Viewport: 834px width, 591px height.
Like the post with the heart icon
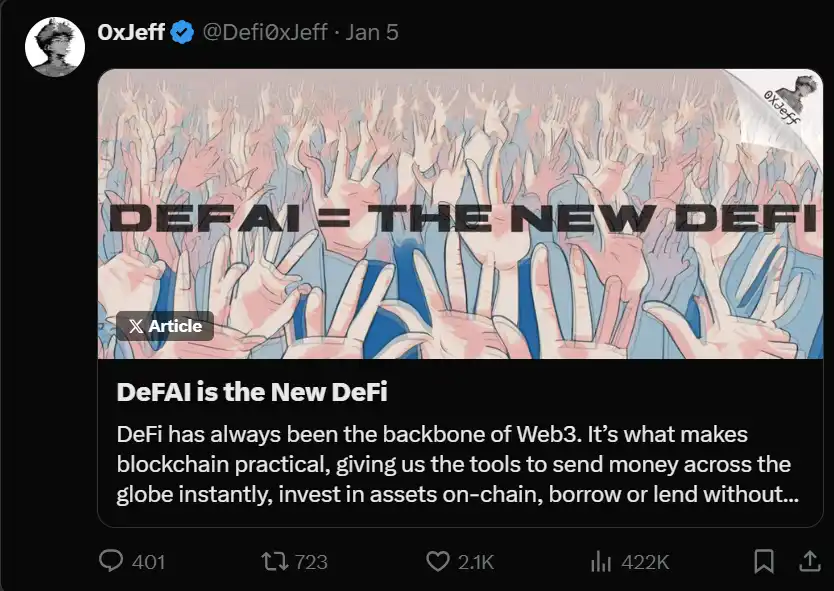click(437, 561)
